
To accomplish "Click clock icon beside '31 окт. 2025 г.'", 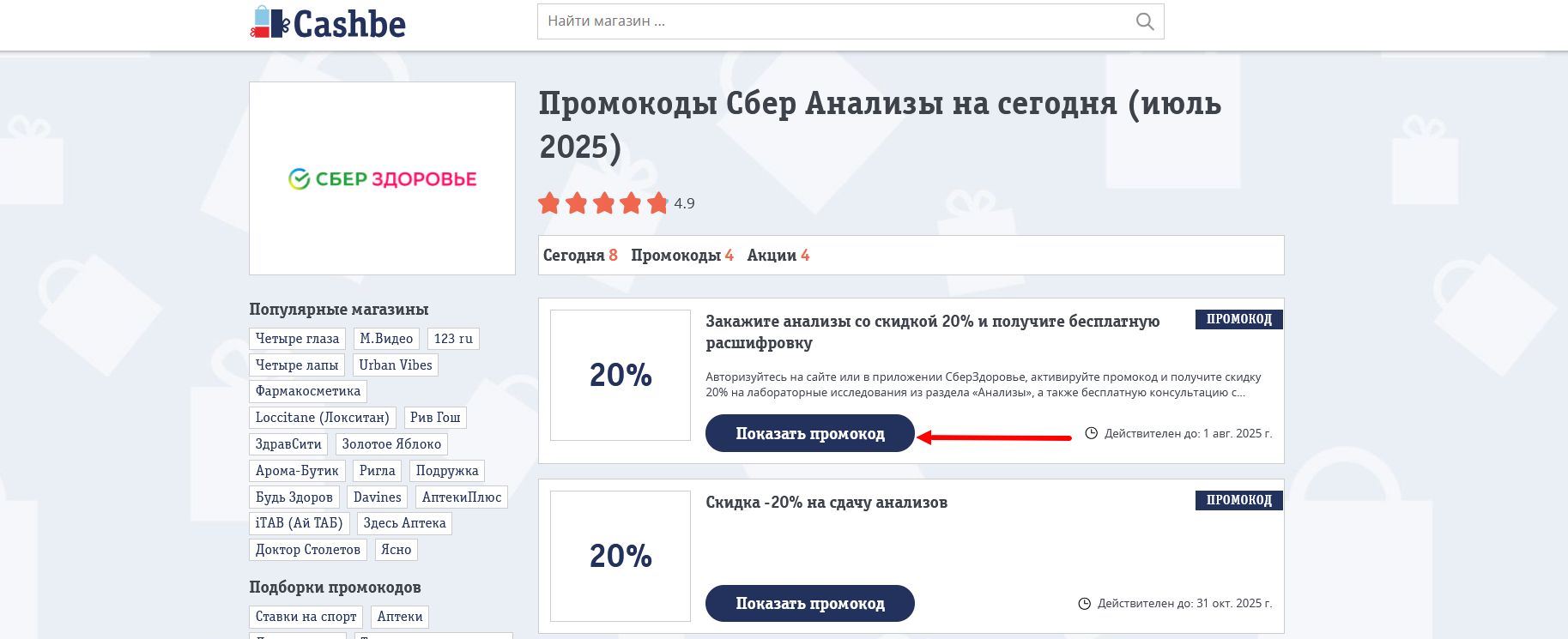I will [1085, 604].
